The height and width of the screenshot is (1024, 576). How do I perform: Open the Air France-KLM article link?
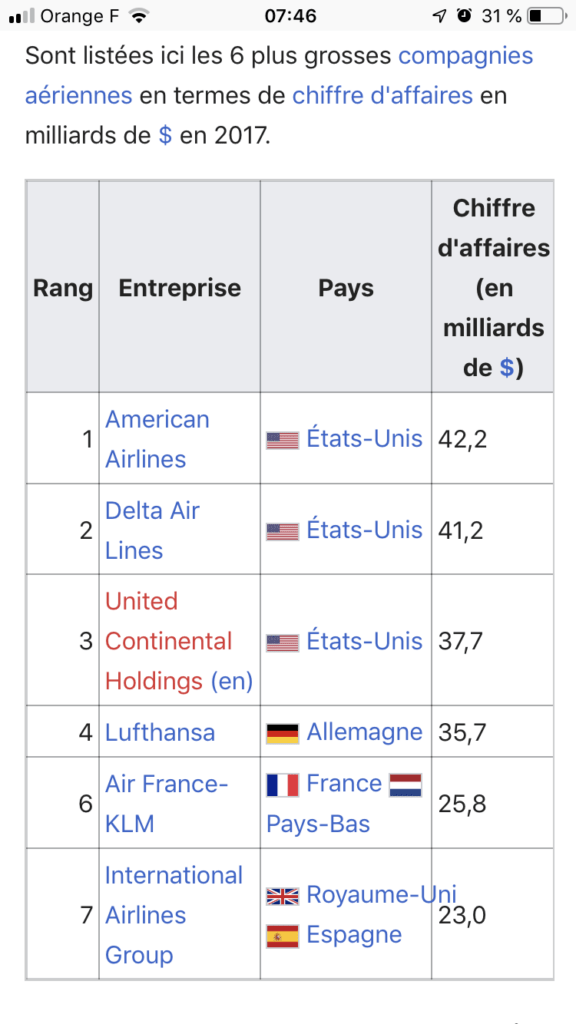[167, 804]
